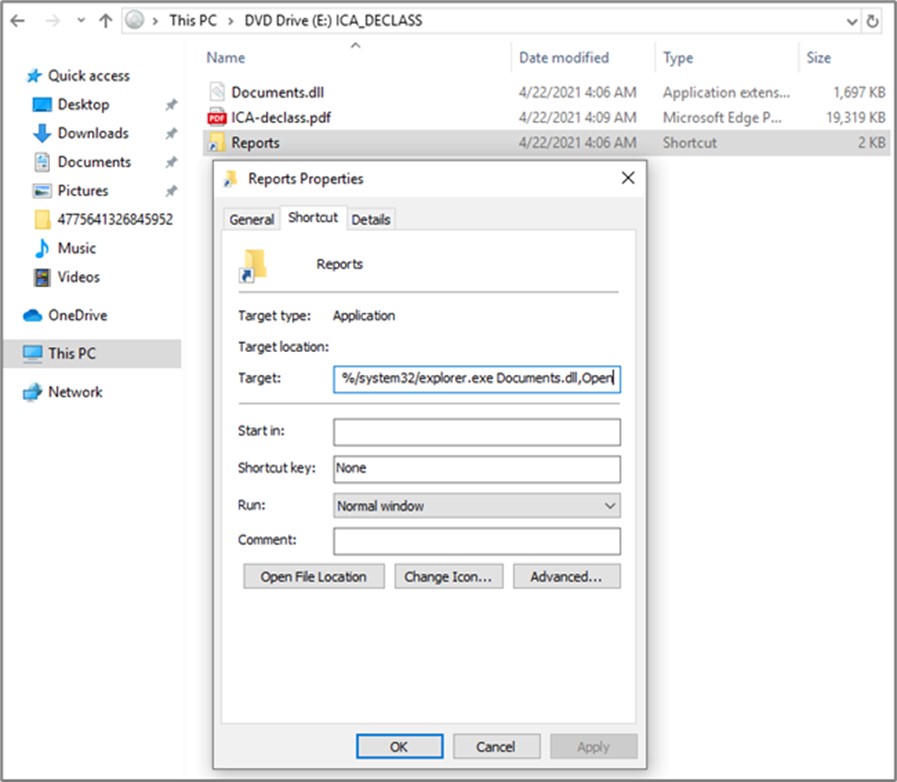Click inside the Target text field
This screenshot has height=782, width=897.
point(476,379)
